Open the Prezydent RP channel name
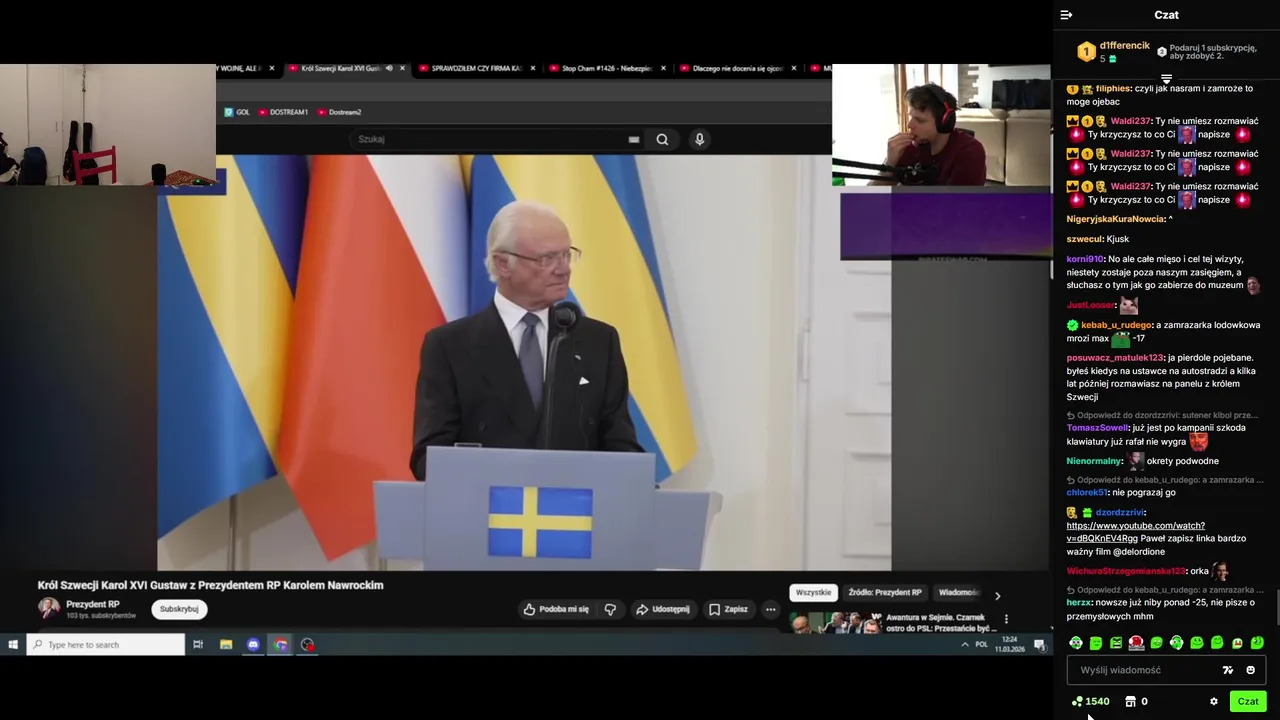 click(x=93, y=604)
